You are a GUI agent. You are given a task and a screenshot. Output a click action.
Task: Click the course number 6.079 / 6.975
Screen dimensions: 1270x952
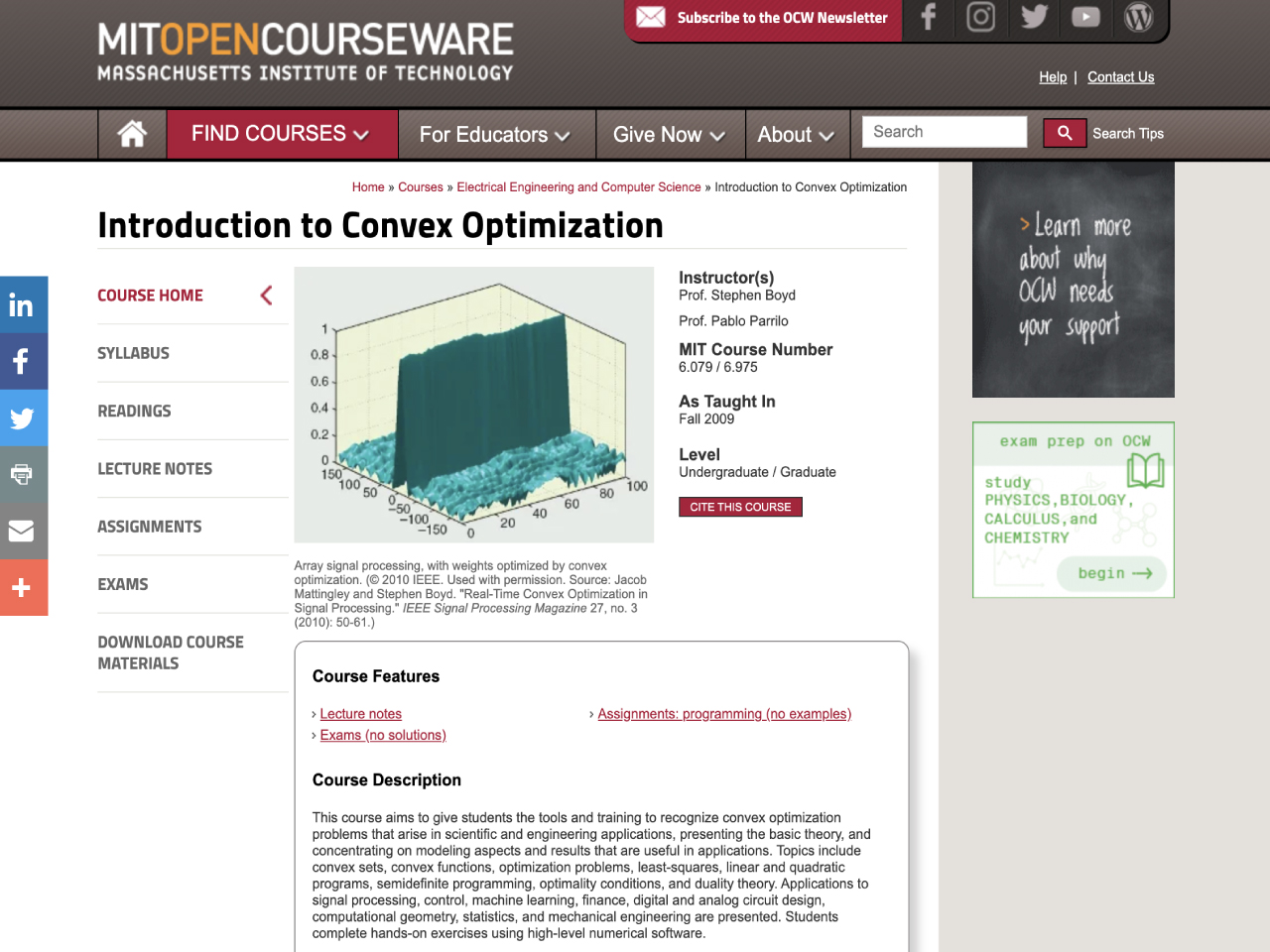pyautogui.click(x=718, y=367)
